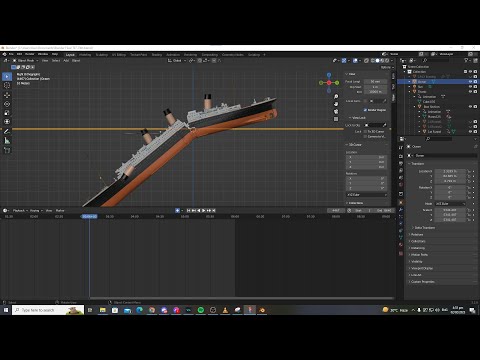Toggle visibility eye of selected Ocean row
The image size is (480, 360).
(470, 81)
